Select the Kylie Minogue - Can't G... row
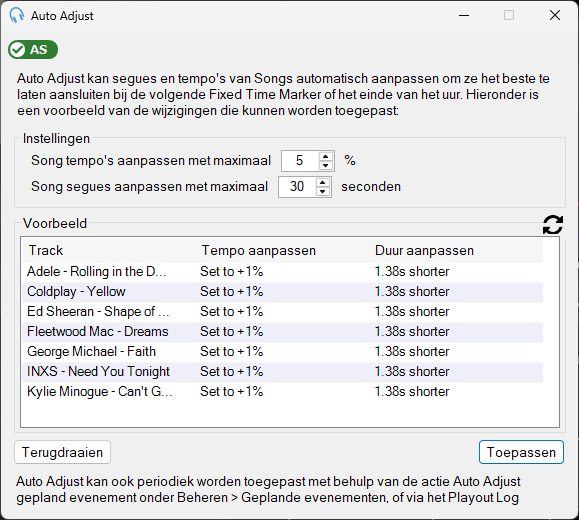 coord(282,391)
